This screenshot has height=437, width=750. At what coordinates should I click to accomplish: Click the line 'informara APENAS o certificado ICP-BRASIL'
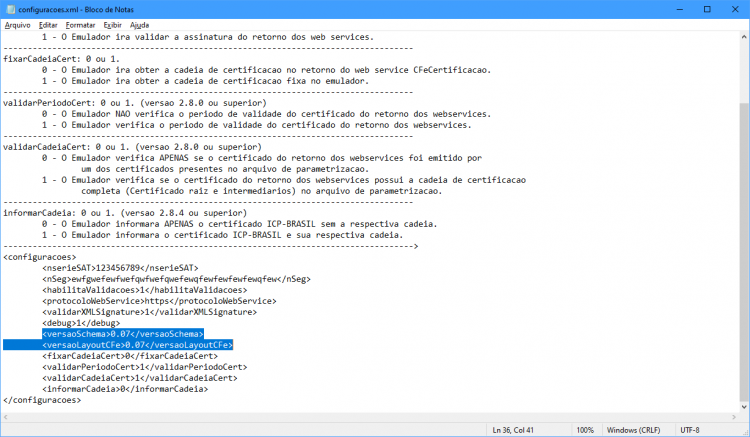240,224
